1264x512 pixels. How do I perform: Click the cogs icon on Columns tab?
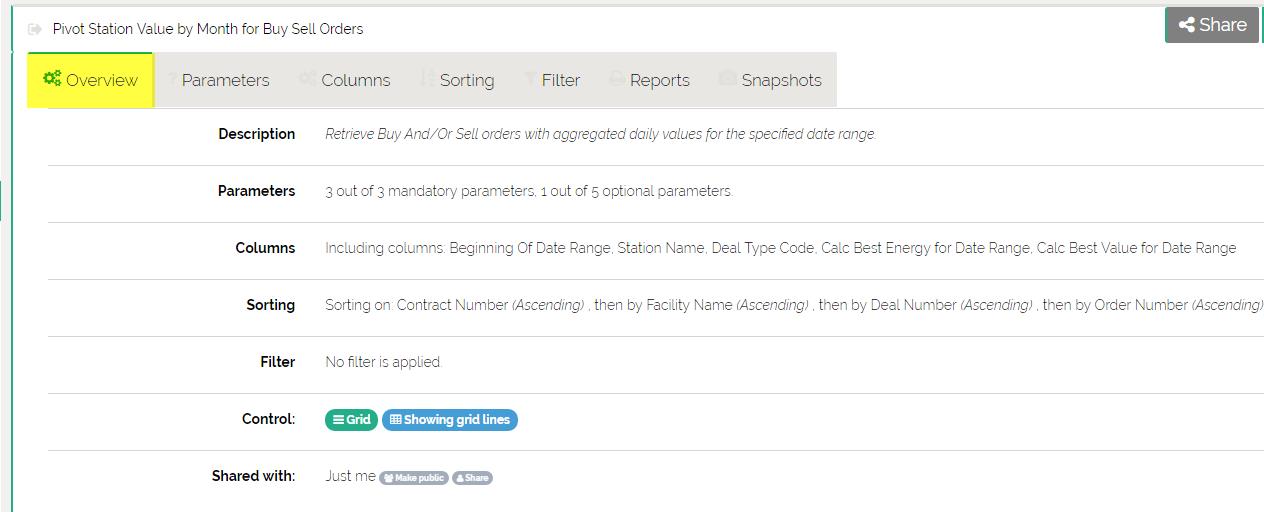pos(308,79)
